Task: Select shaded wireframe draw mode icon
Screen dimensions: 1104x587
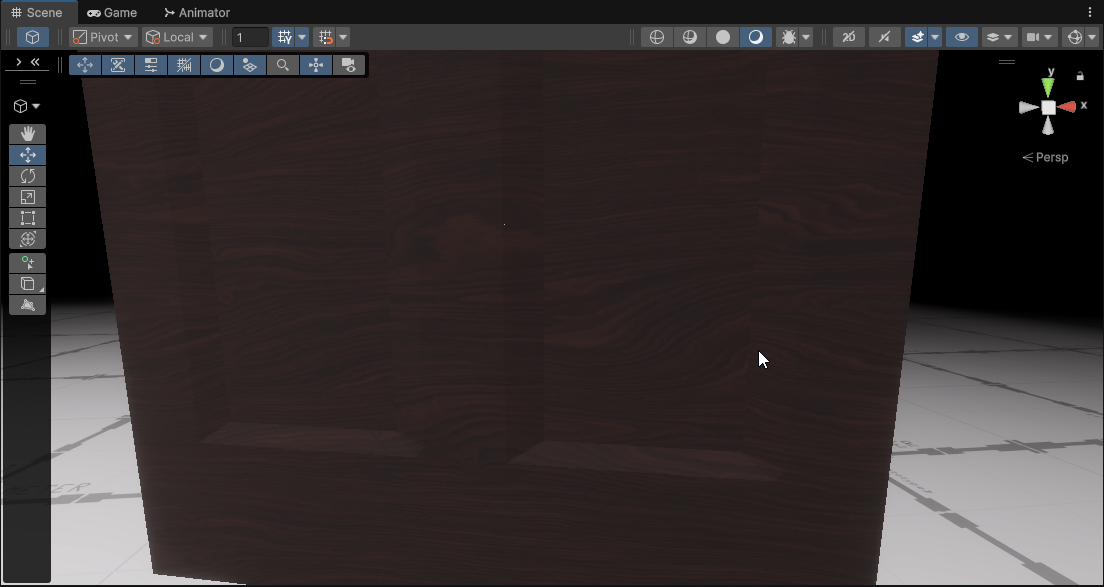Action: [x=690, y=37]
